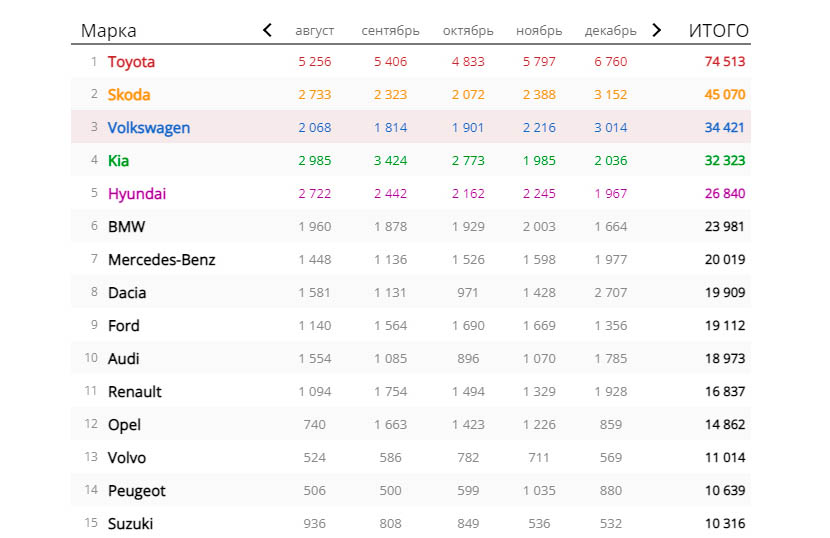Select the Mercedes-Benz row label
The image size is (830, 538).
[161, 260]
